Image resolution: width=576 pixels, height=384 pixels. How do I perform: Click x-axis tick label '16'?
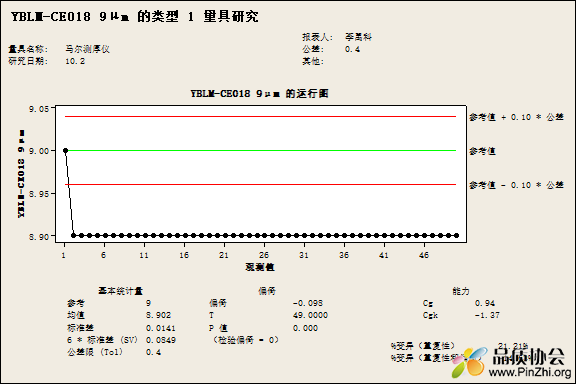point(184,255)
